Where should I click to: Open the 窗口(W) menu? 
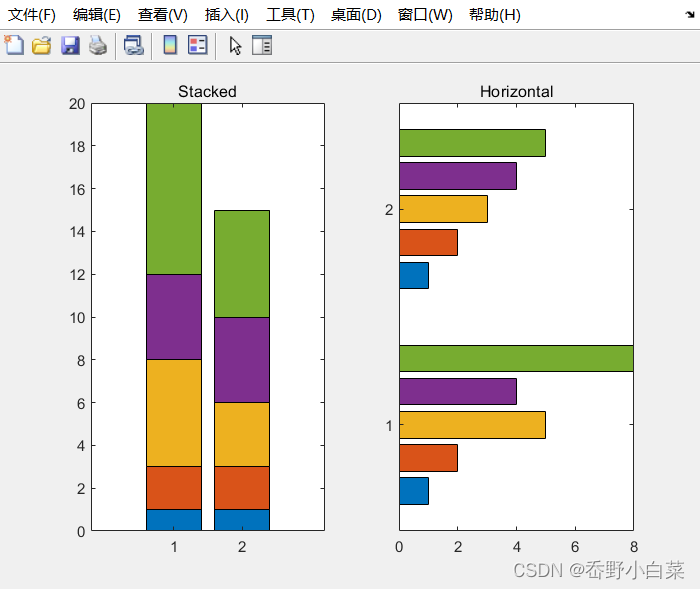coord(425,15)
